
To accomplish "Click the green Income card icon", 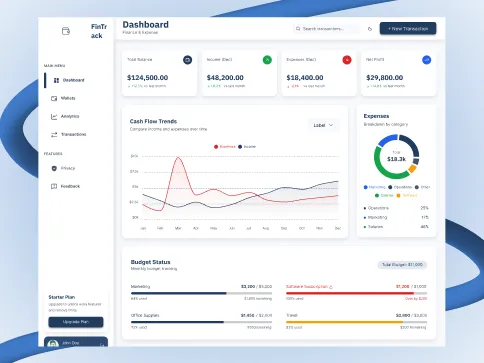I will pyautogui.click(x=267, y=60).
